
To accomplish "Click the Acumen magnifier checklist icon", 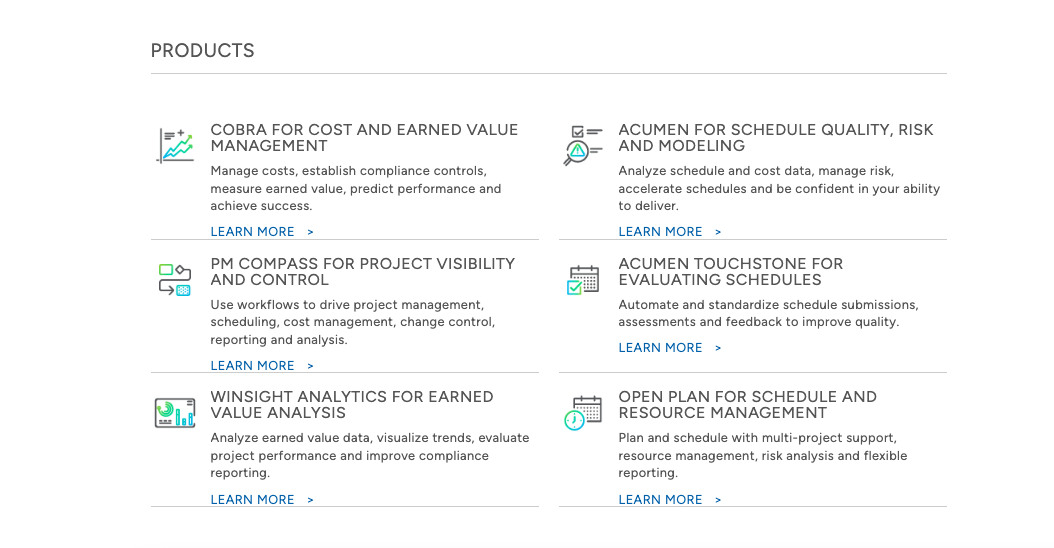I will tap(583, 145).
